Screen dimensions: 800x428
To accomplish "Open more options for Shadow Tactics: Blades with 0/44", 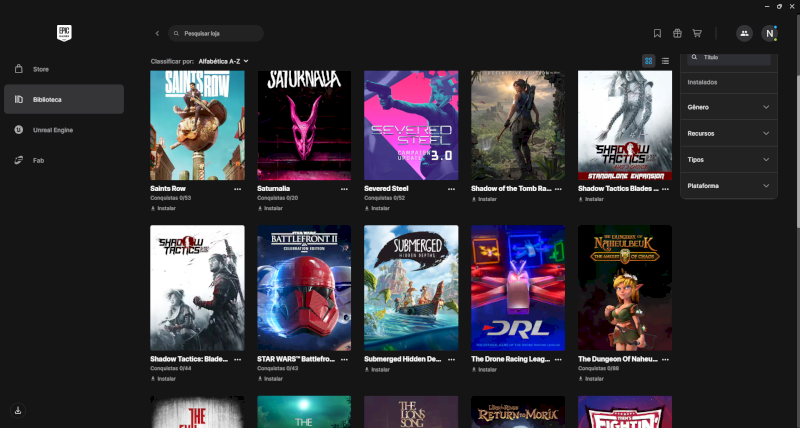I will [x=237, y=359].
